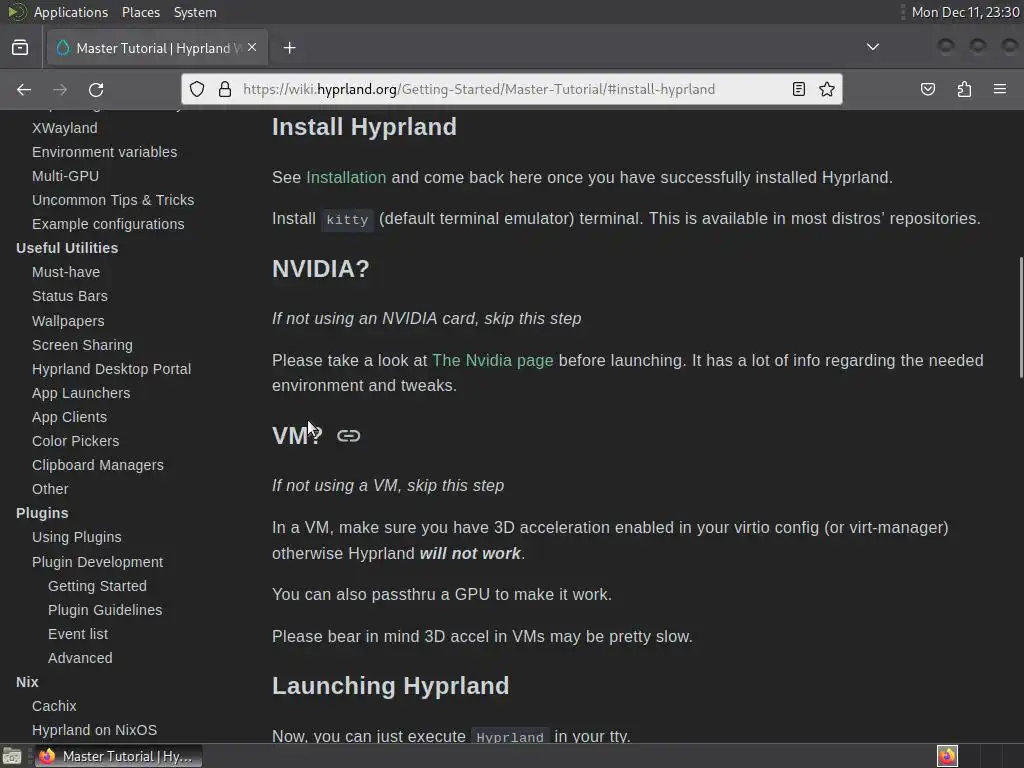
Task: Open Hyprland Desktop Portal page
Action: [112, 369]
